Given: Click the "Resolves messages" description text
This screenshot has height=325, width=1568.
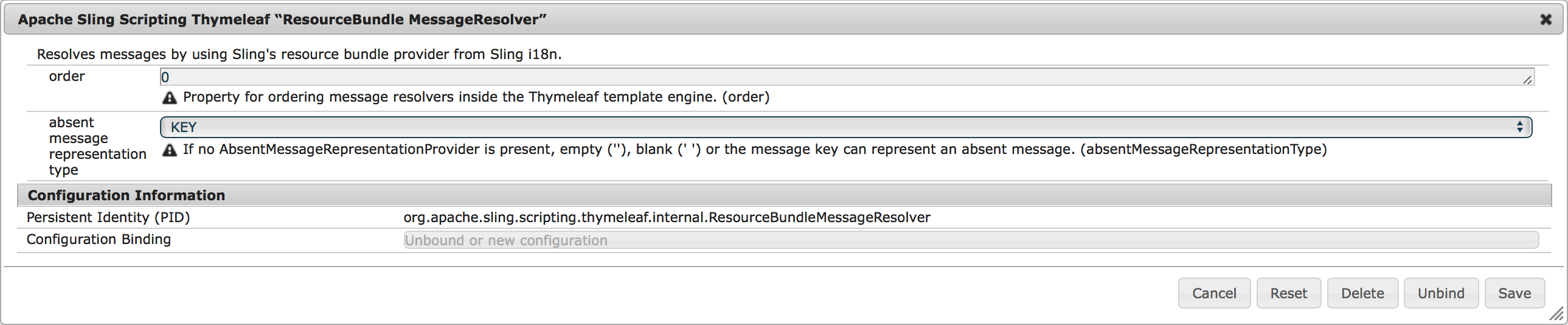Looking at the screenshot, I should pos(299,54).
